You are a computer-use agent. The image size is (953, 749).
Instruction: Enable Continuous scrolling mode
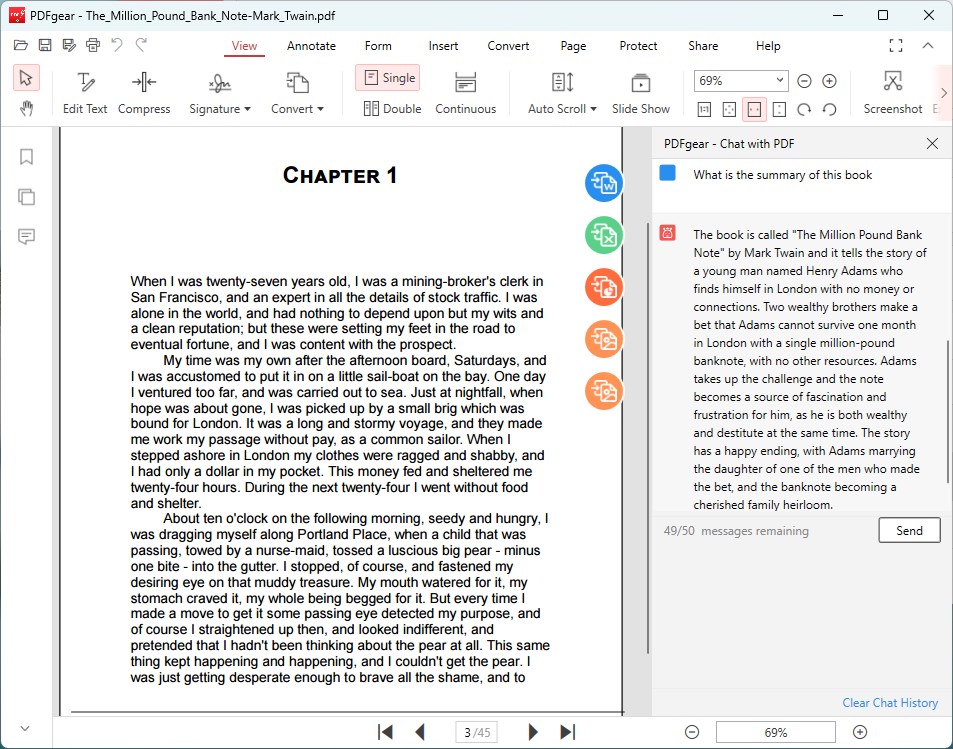pyautogui.click(x=465, y=90)
